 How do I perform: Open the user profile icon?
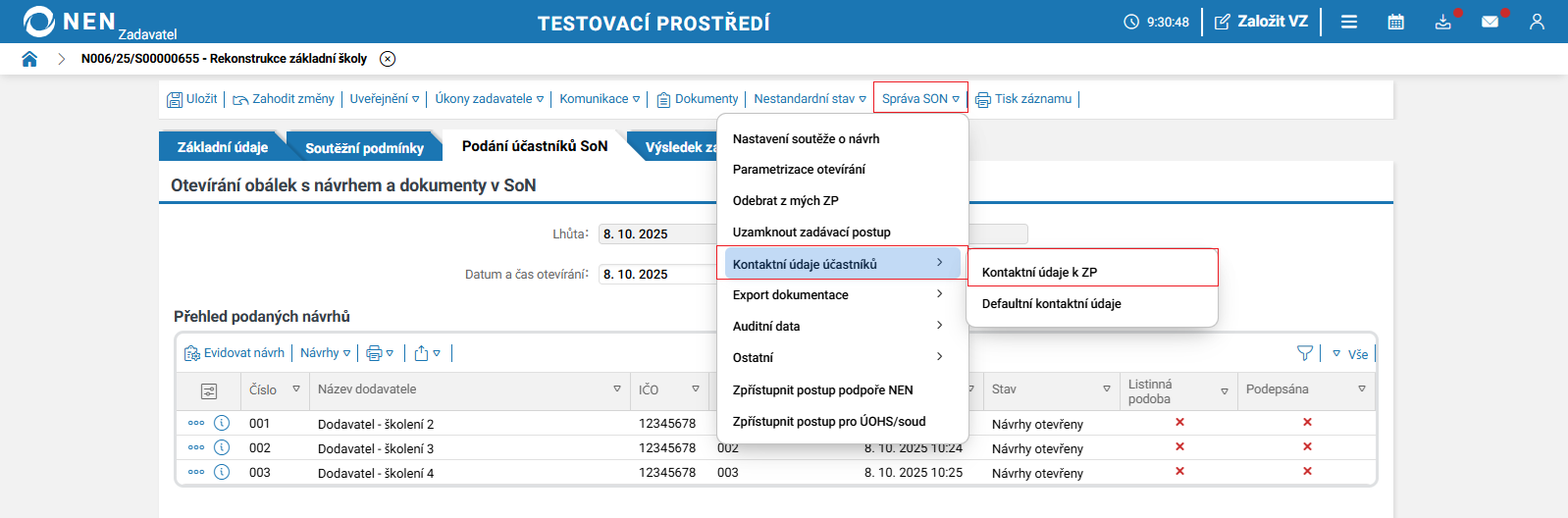(1537, 22)
